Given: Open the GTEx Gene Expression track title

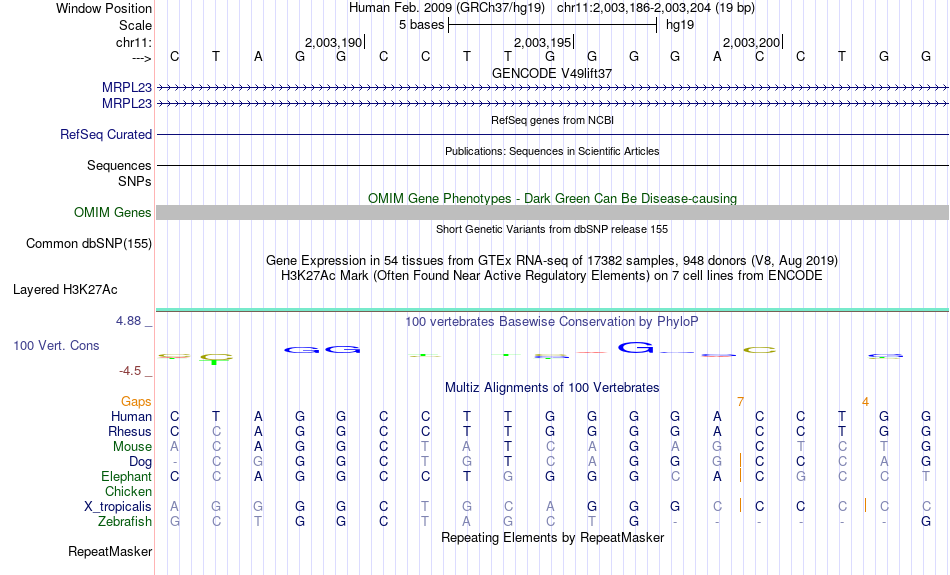Looking at the screenshot, I should click(x=552, y=261).
